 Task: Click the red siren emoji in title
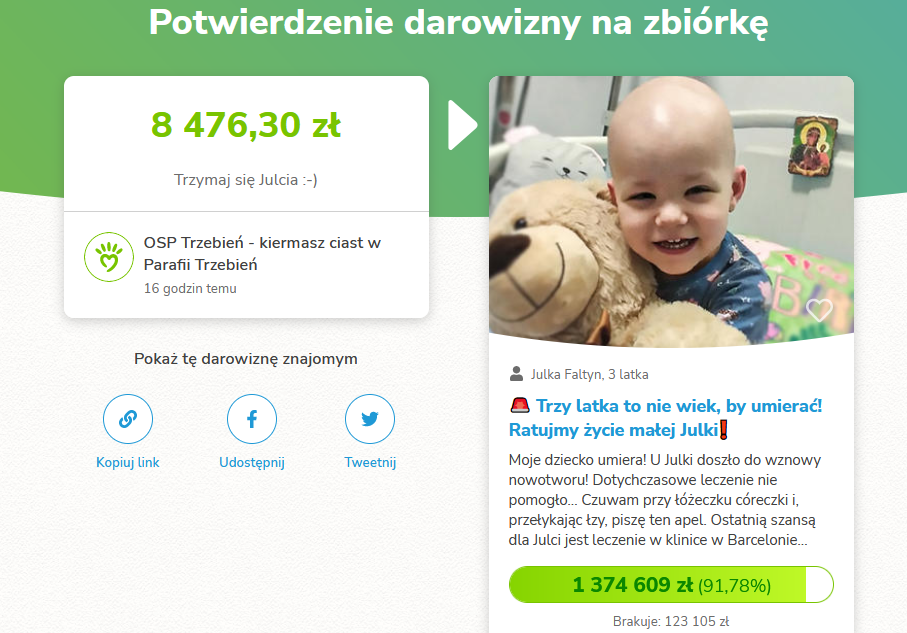[520, 405]
